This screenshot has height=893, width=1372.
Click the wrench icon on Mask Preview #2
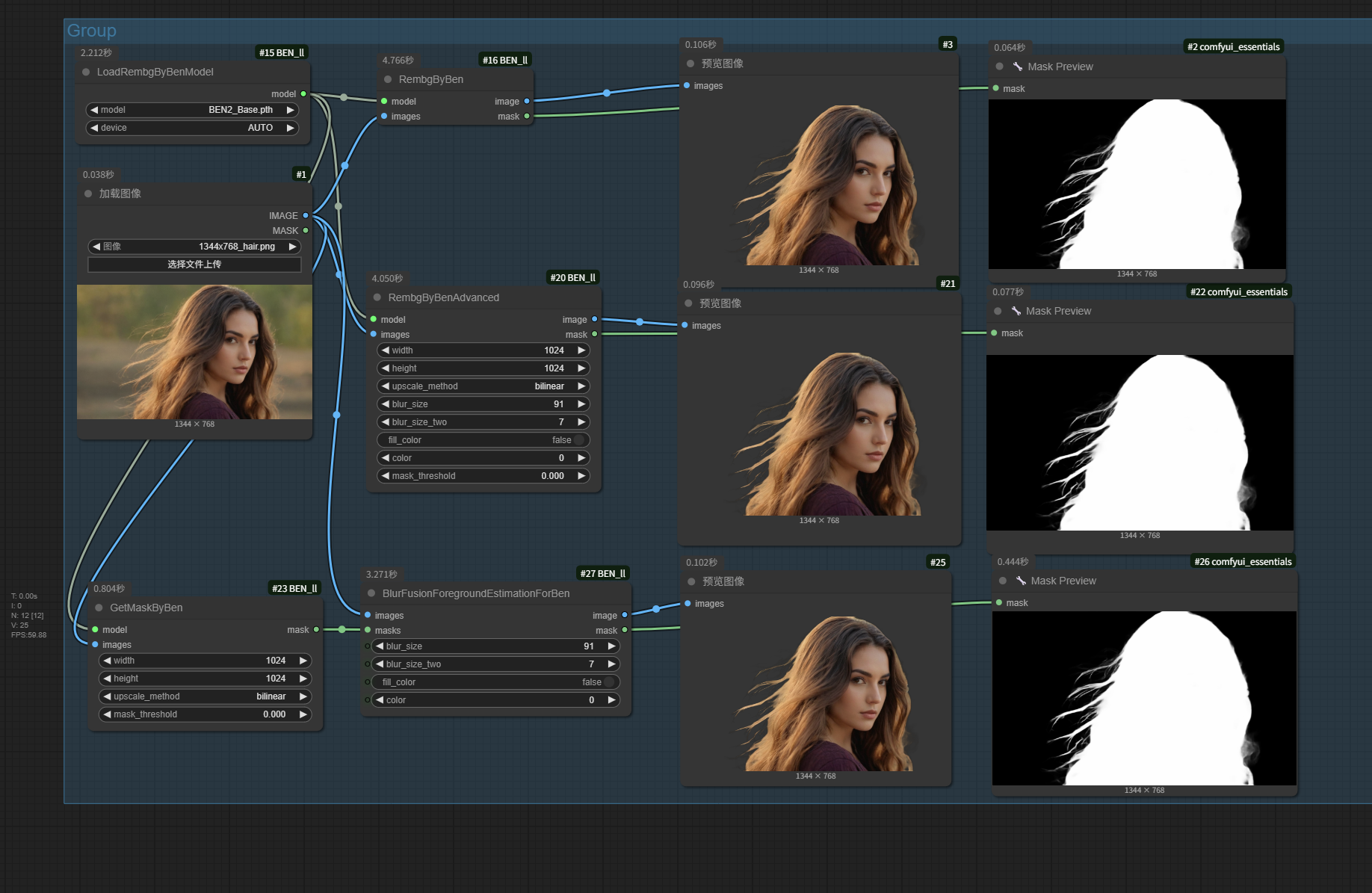(x=1018, y=67)
